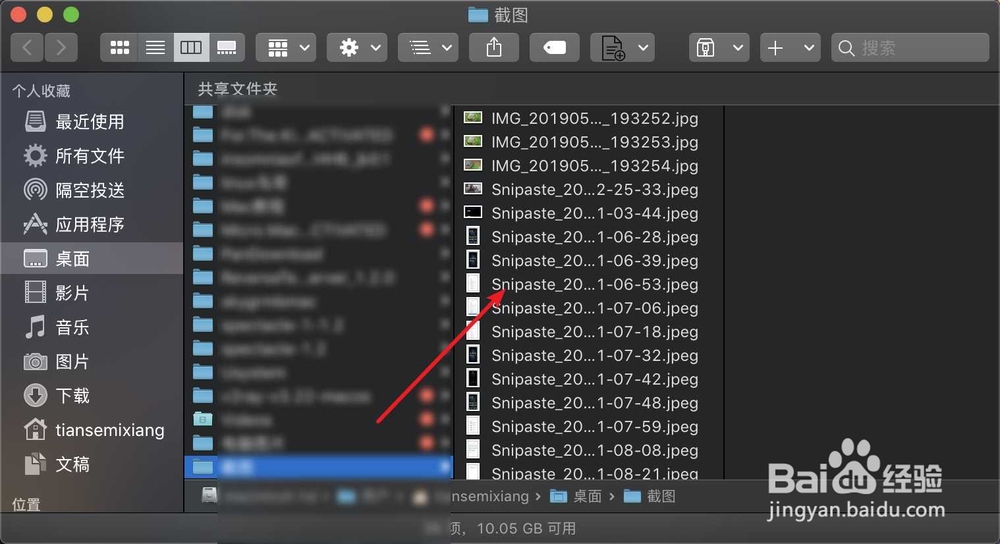Select file IMG_201905..._193253.jpg
Screen dimensions: 1000x544
(588, 142)
